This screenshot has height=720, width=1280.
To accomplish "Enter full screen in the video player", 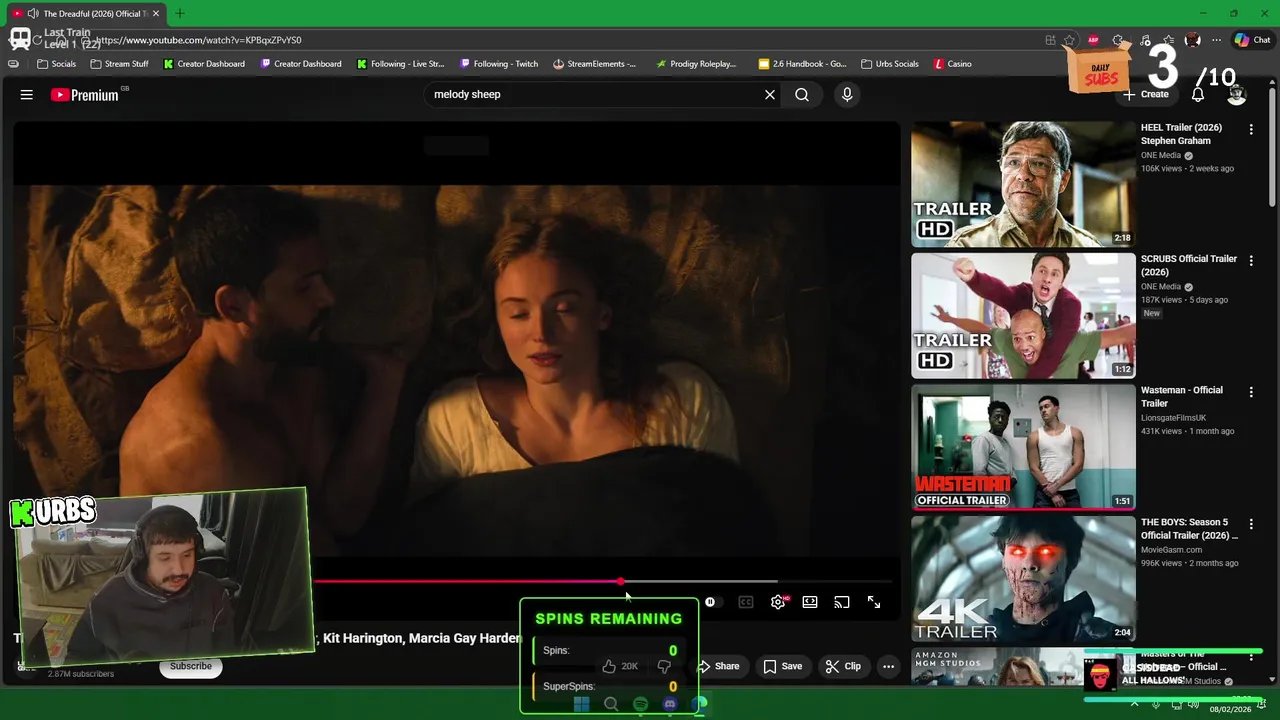I will (x=874, y=602).
